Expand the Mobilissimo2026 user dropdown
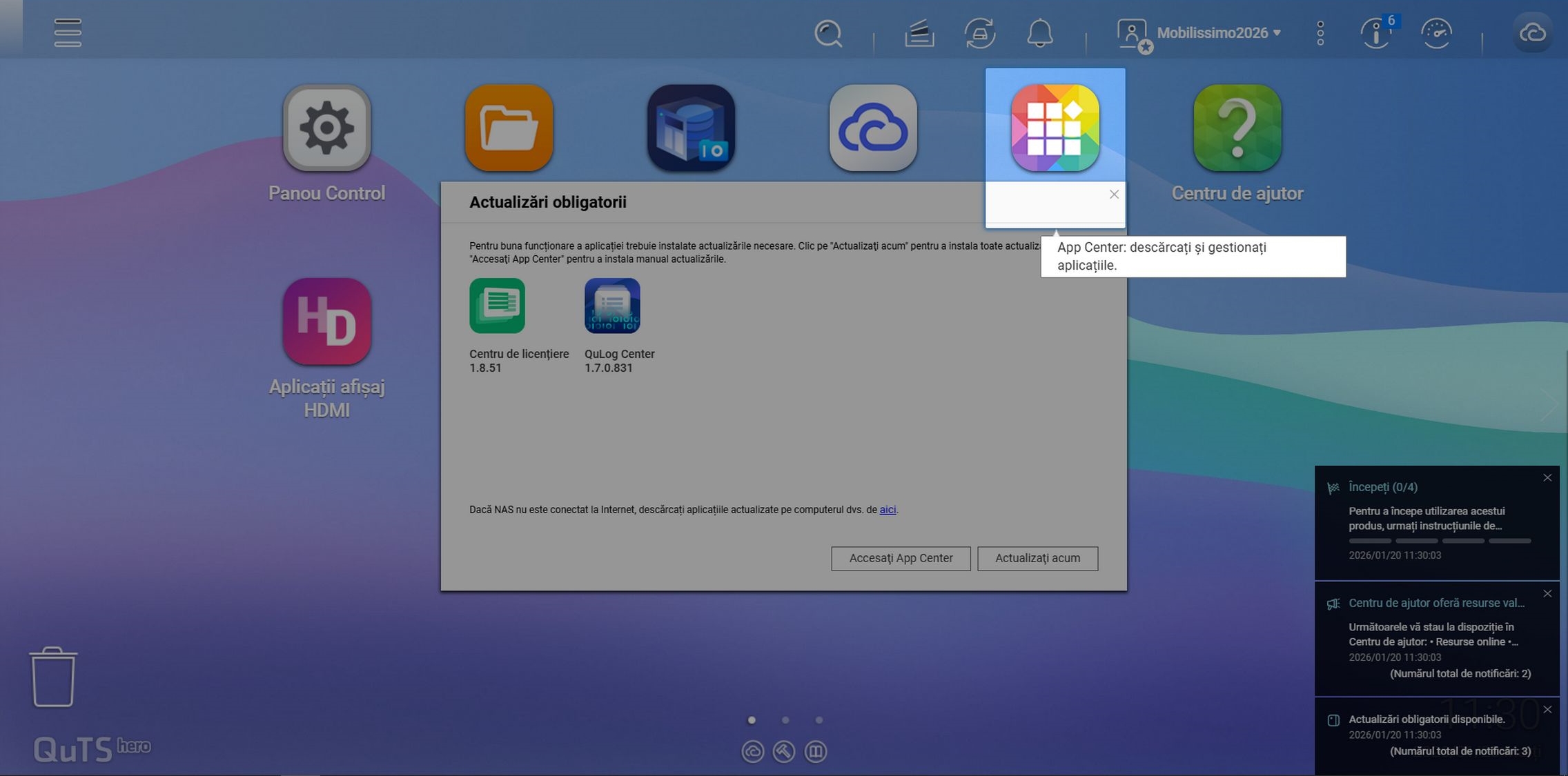This screenshot has width=1568, height=776. 1218,33
